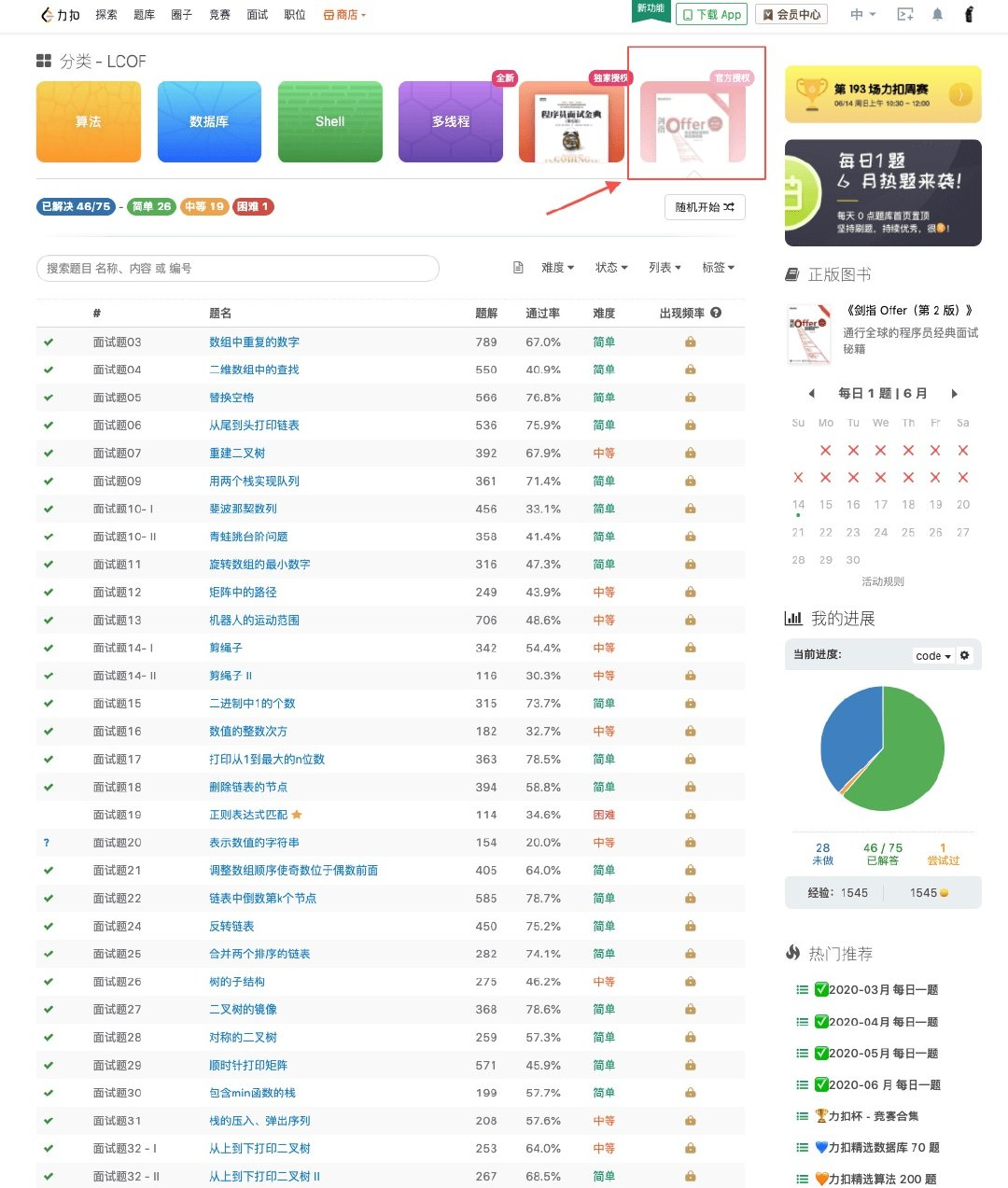Screen dimensions: 1008x1188
Task: Open problem 数组中重复的数字
Action: point(254,342)
